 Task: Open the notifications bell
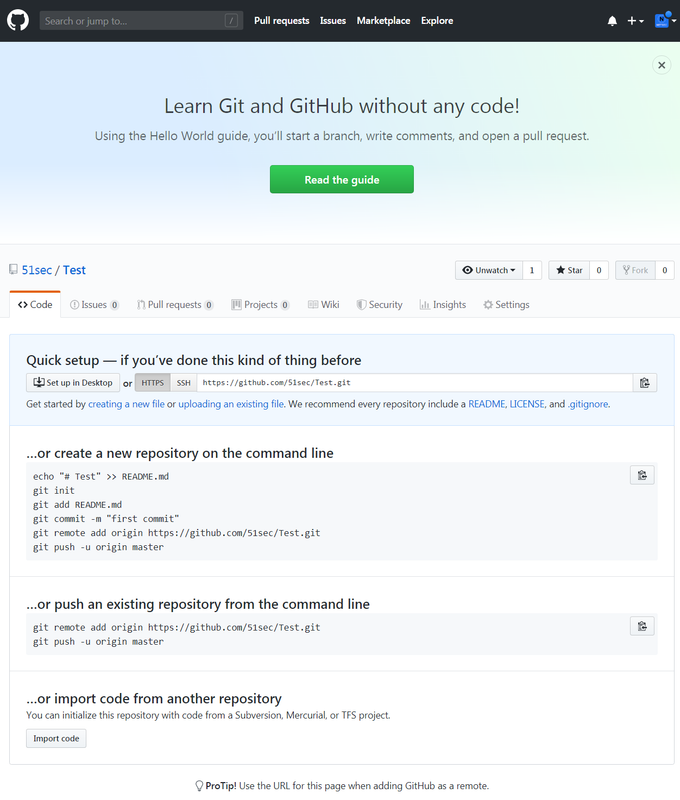pyautogui.click(x=612, y=21)
